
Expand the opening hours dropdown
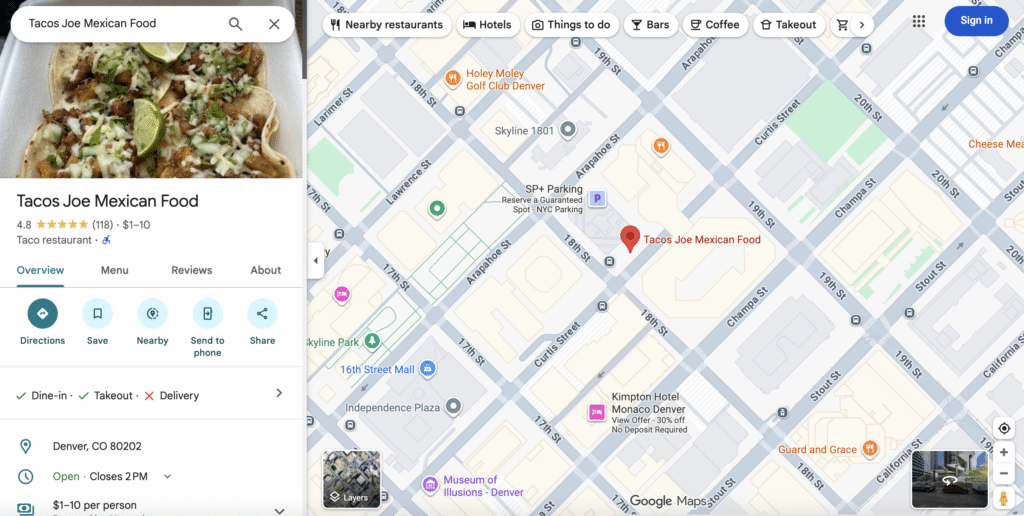[167, 477]
